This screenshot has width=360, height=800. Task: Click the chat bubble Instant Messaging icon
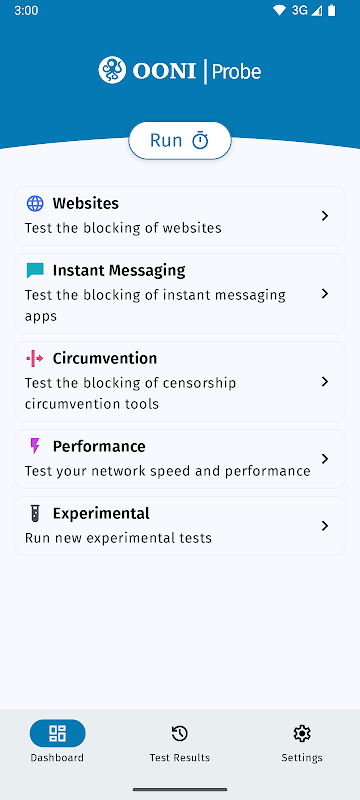pos(35,270)
